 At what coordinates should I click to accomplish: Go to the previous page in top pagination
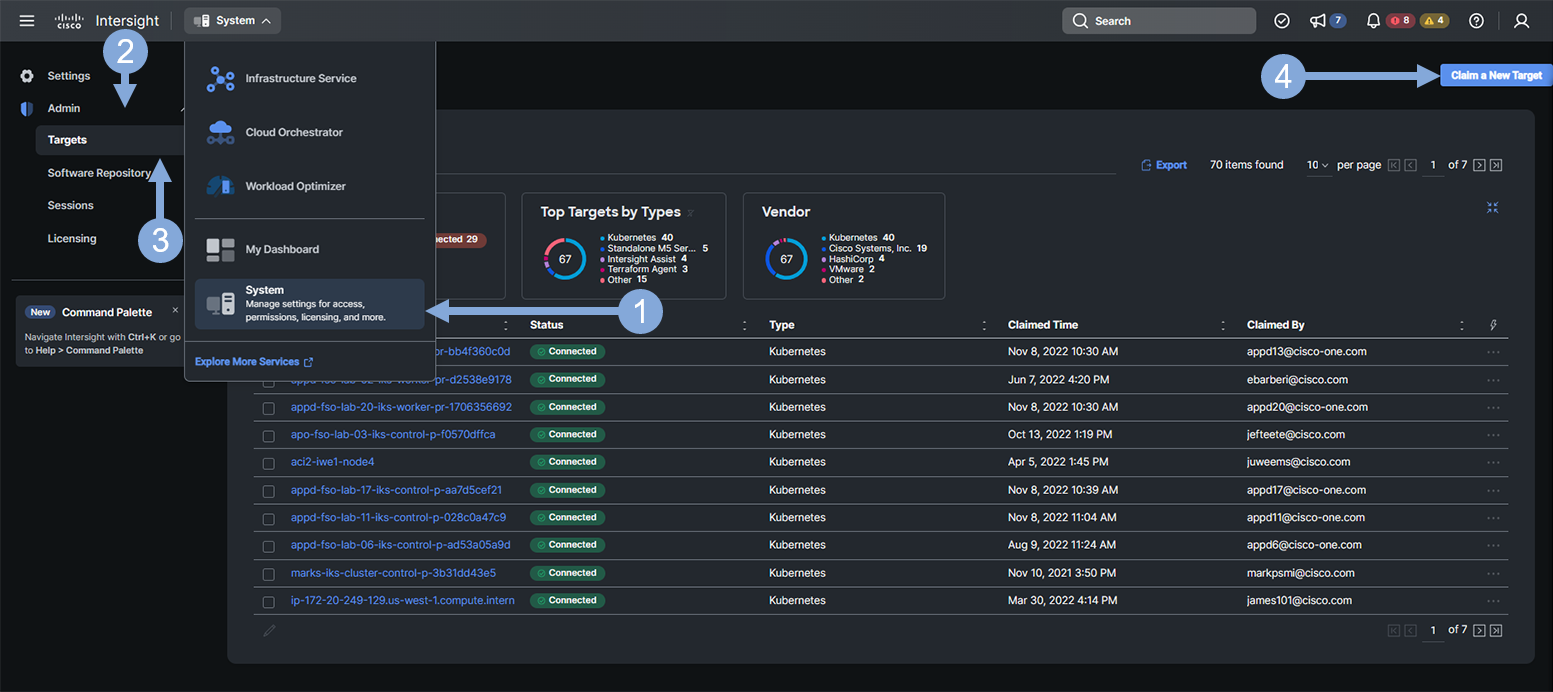click(1411, 165)
